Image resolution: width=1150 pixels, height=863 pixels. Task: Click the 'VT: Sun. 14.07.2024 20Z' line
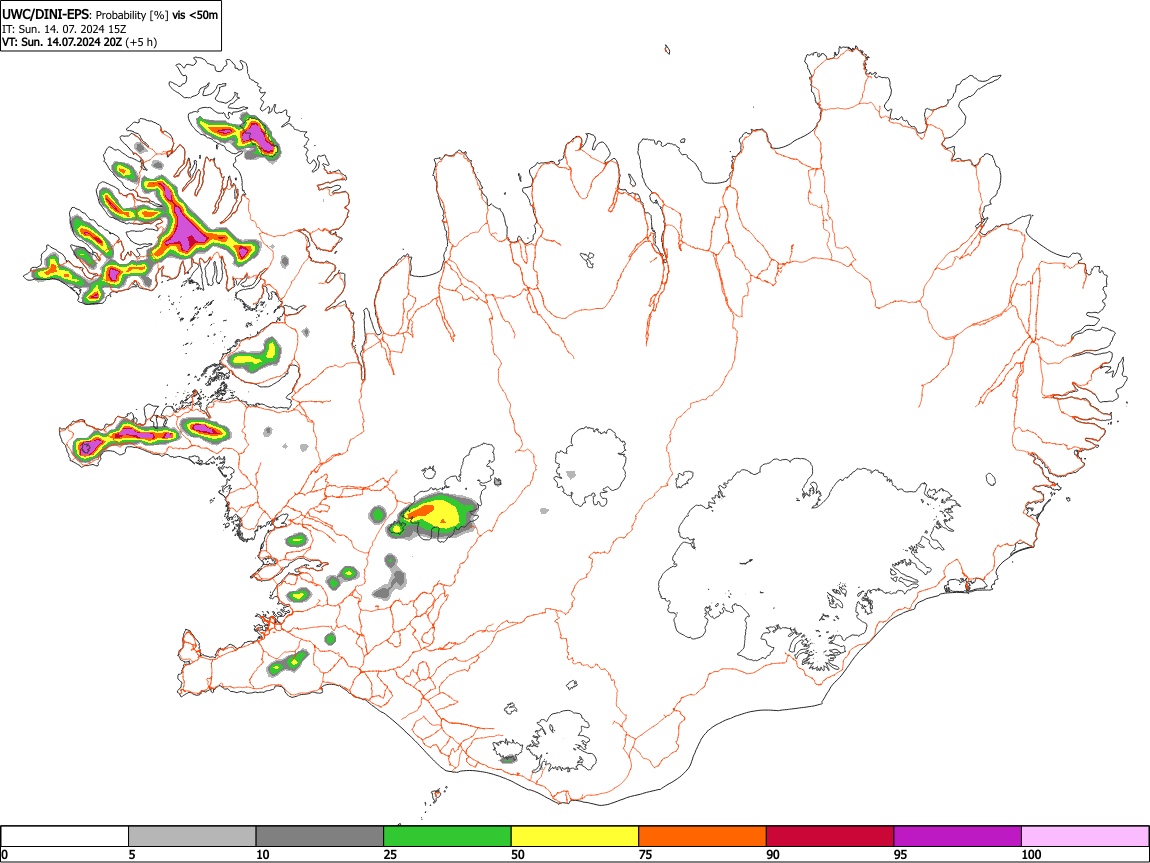tap(62, 42)
